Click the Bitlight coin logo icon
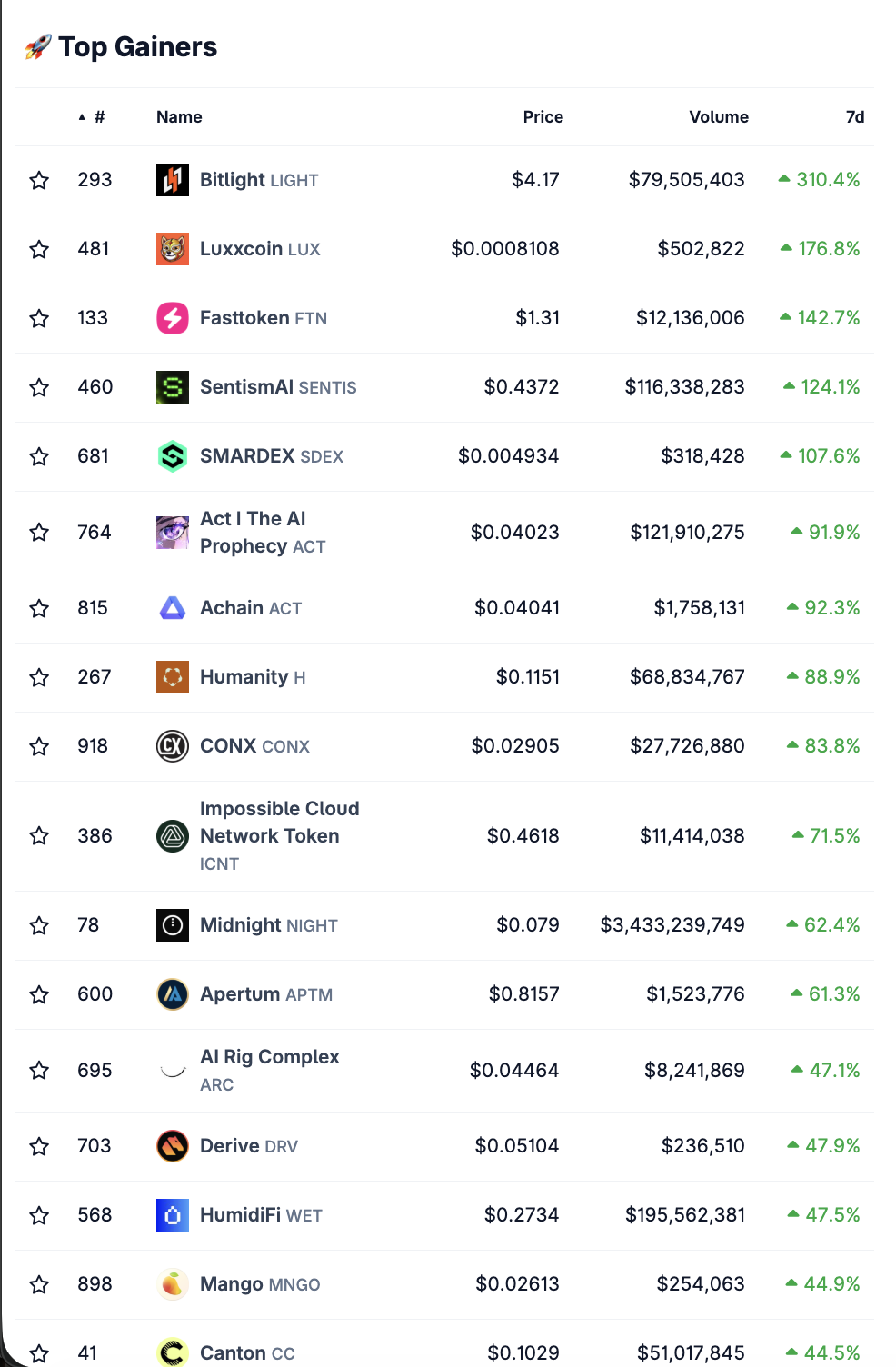The height and width of the screenshot is (1367, 896). 172,180
